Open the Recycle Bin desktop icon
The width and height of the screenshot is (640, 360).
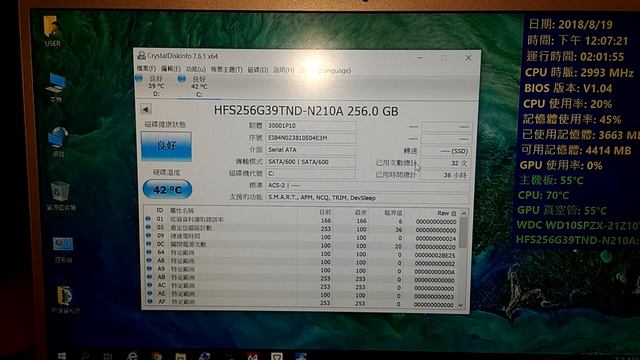pos(61,196)
